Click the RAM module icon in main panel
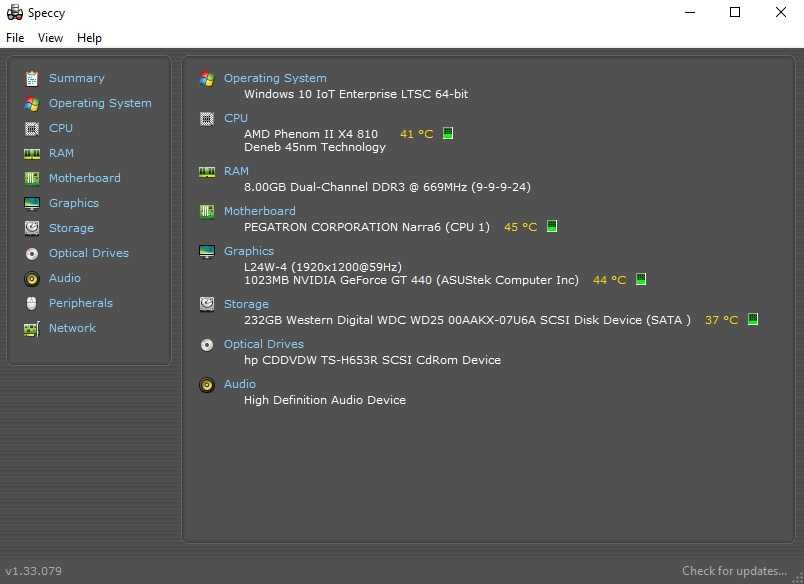 207,172
